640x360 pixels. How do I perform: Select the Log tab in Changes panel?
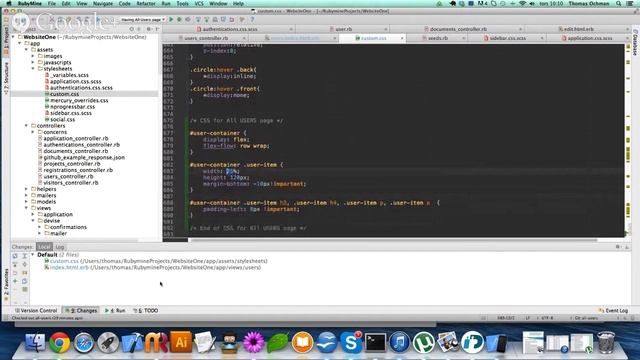60,247
